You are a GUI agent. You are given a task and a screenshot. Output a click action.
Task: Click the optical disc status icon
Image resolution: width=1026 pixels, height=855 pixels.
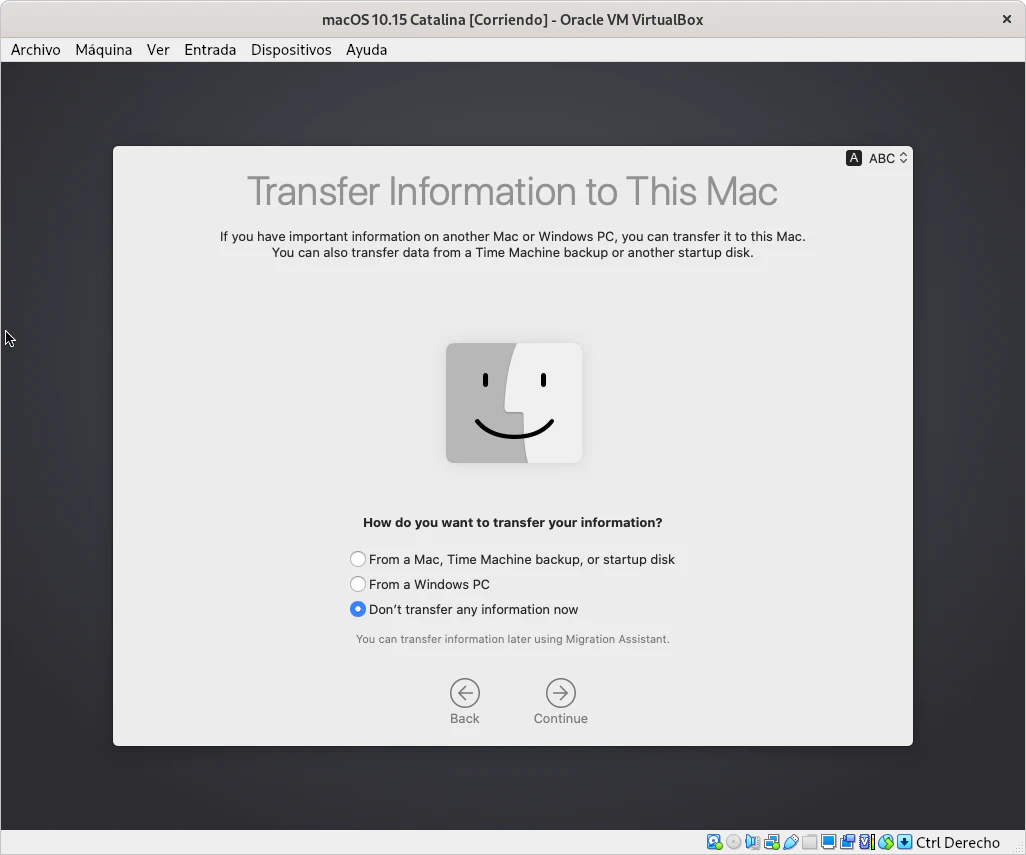pos(733,842)
